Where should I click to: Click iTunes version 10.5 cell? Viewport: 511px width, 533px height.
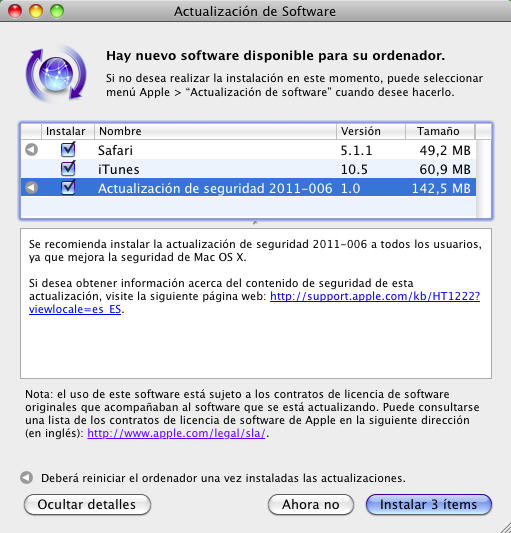pyautogui.click(x=354, y=169)
